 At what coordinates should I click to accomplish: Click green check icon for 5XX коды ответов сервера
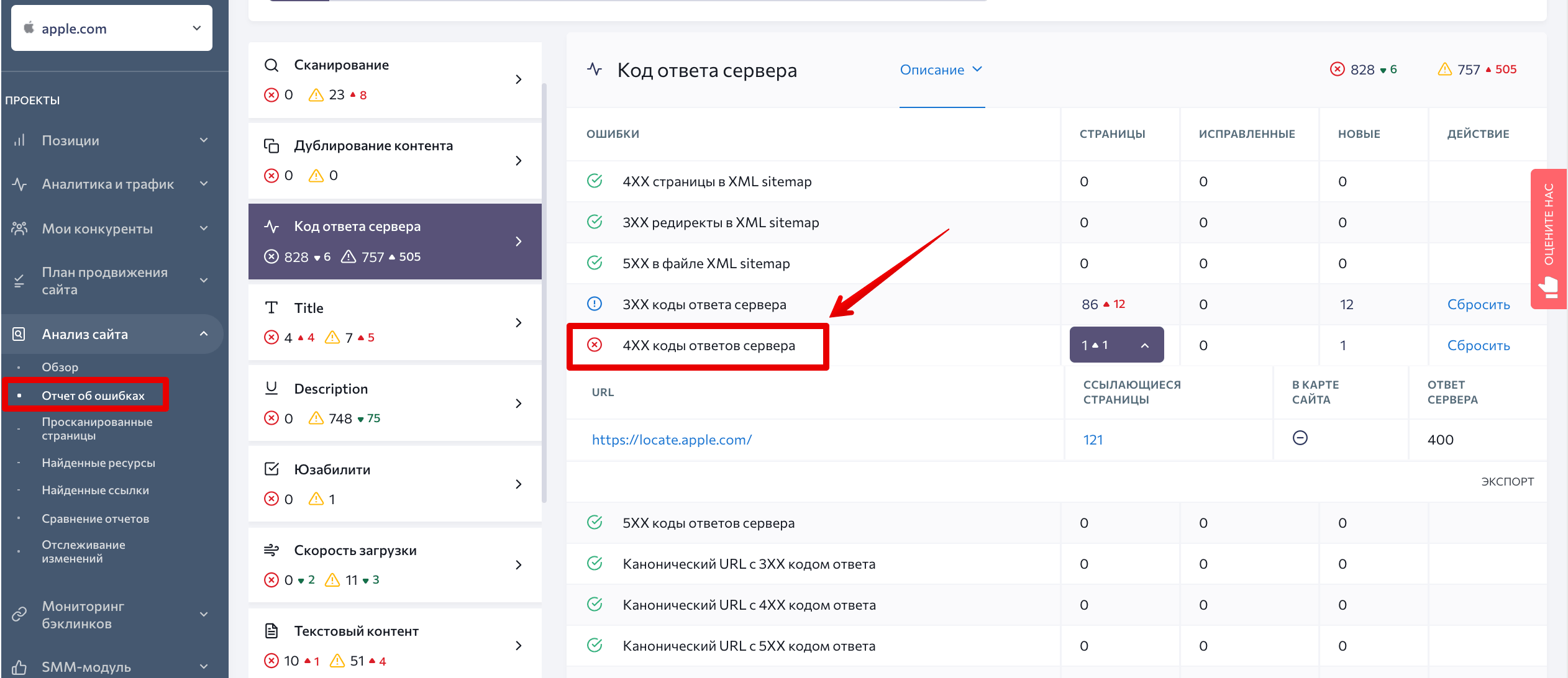click(595, 522)
